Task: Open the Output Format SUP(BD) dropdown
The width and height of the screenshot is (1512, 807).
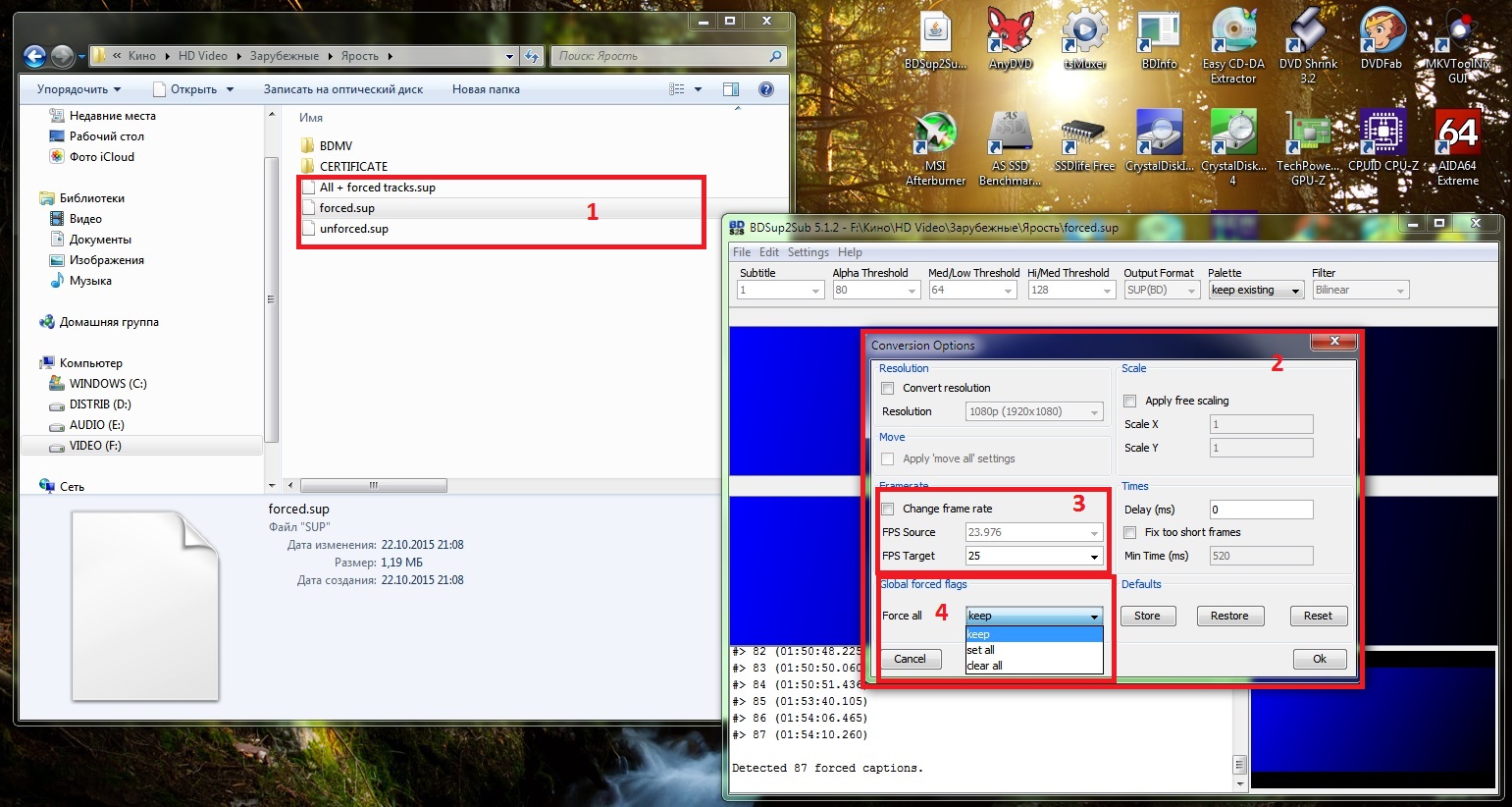Action: tap(1162, 290)
